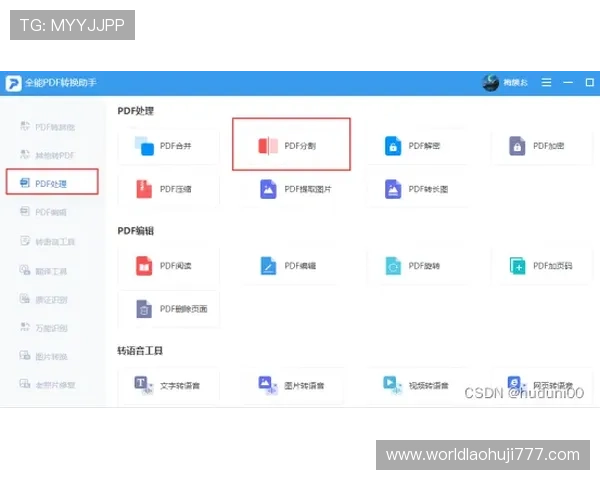Select 翻译工具 in the left sidebar
Viewport: 600px width, 480px height.
click(52, 270)
